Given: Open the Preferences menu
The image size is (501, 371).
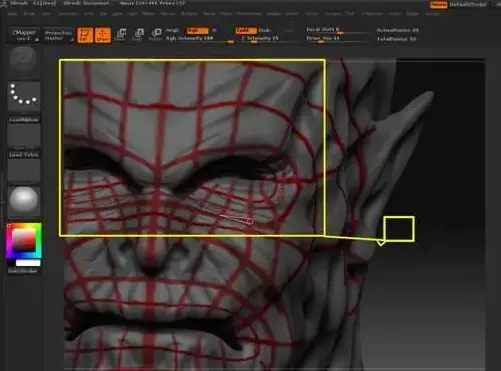Looking at the screenshot, I should tap(249, 14).
